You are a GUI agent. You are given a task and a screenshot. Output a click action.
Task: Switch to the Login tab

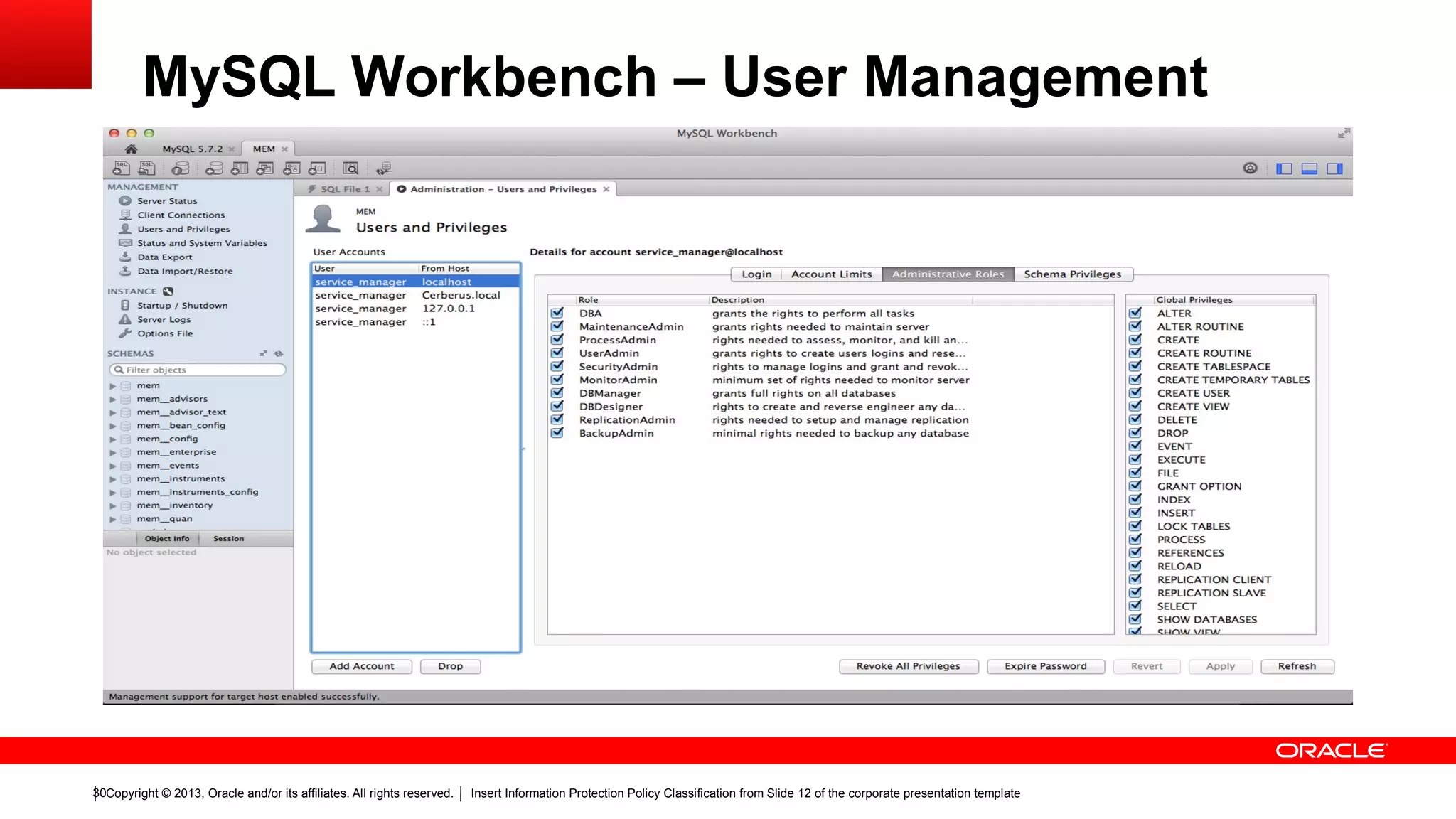[x=756, y=274]
